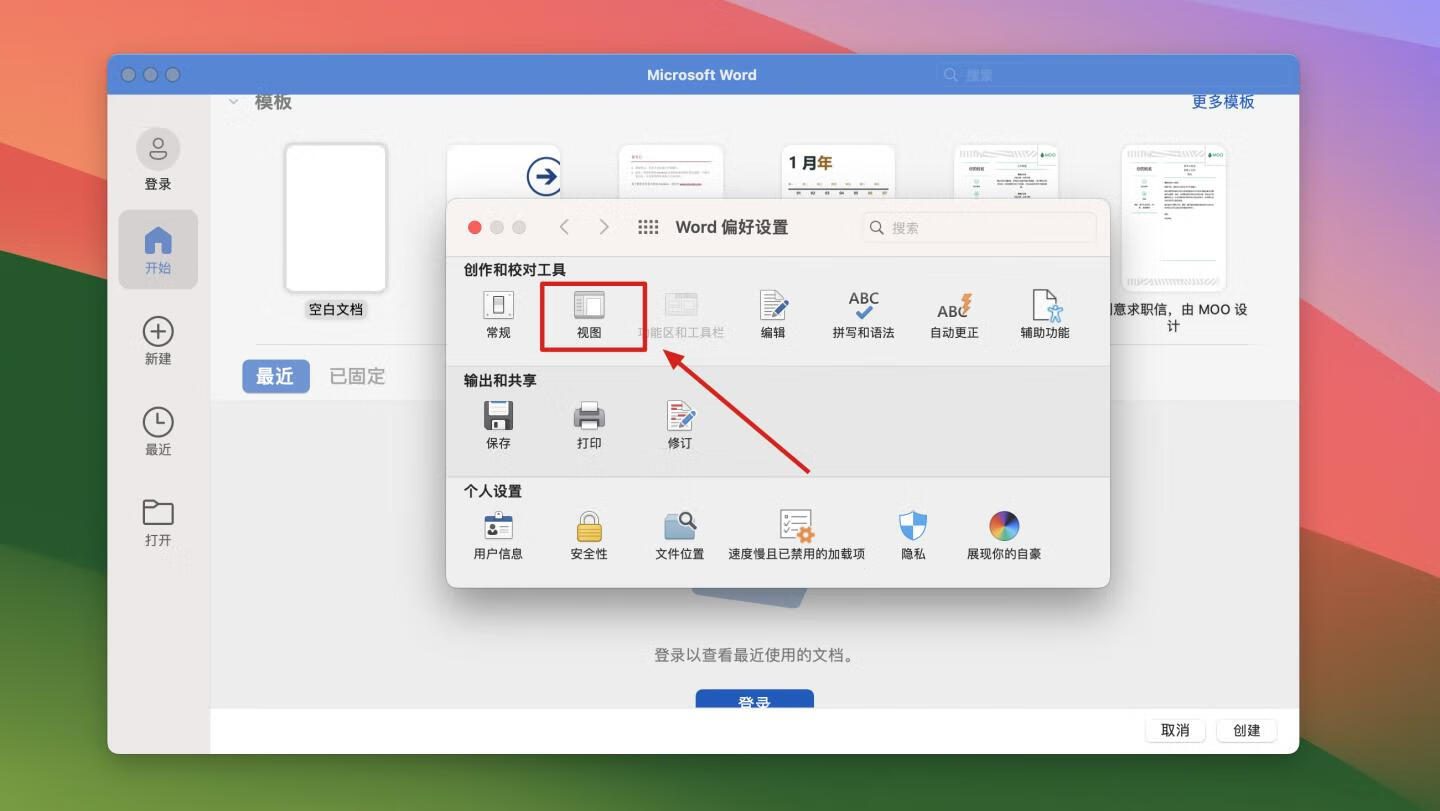Viewport: 1440px width, 811px height.
Task: Open the 隐私 (Privacy) shield icon
Action: coord(913,527)
